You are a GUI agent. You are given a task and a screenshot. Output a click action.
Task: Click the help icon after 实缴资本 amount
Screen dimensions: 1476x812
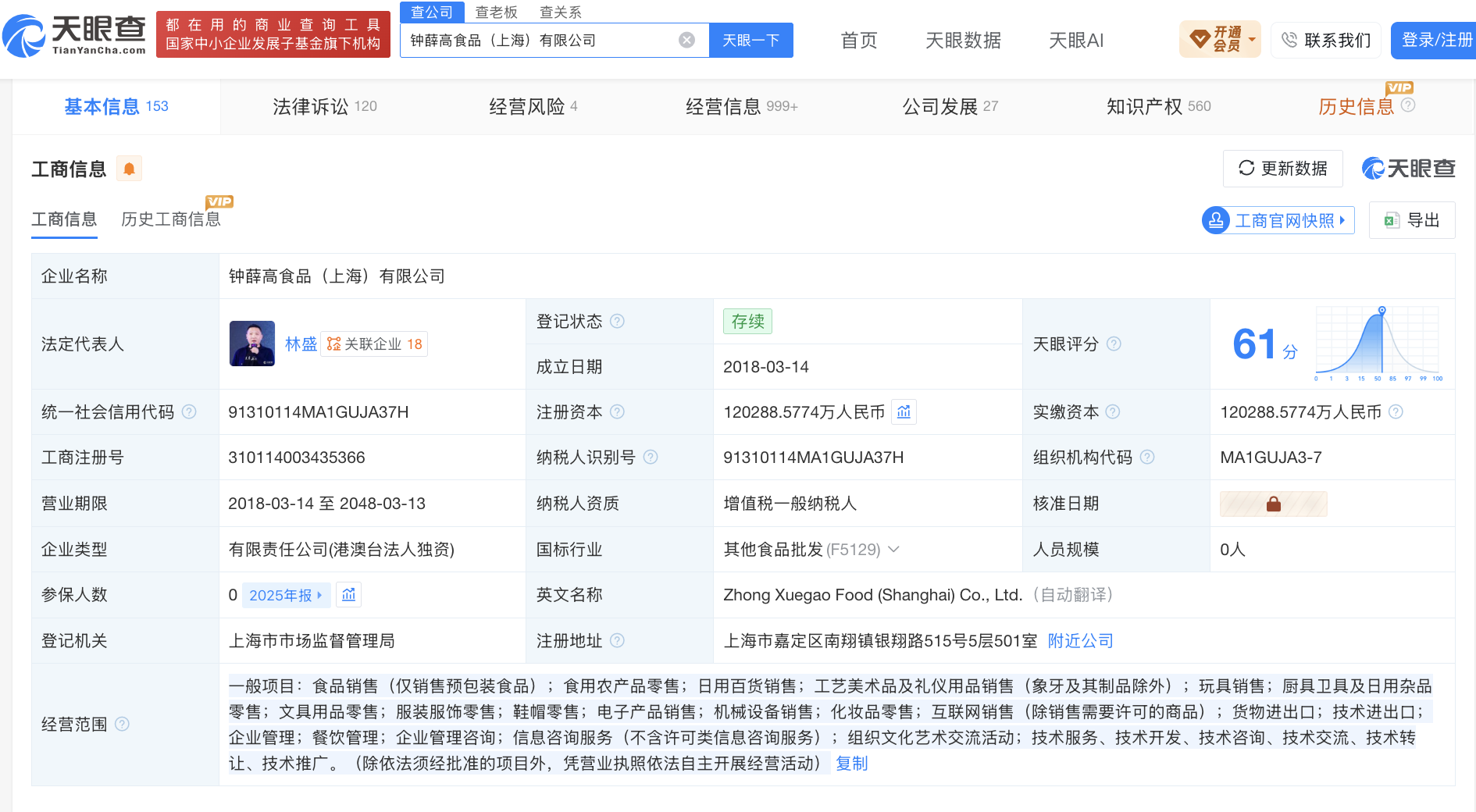1396,411
